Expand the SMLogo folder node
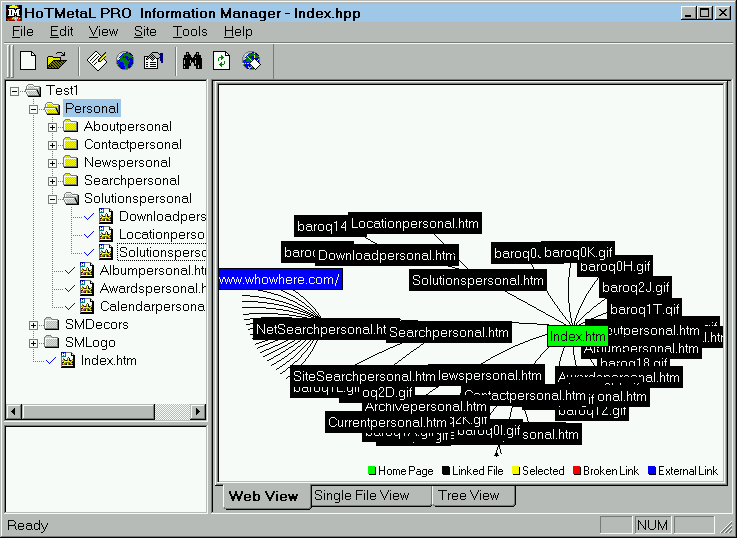 click(33, 343)
